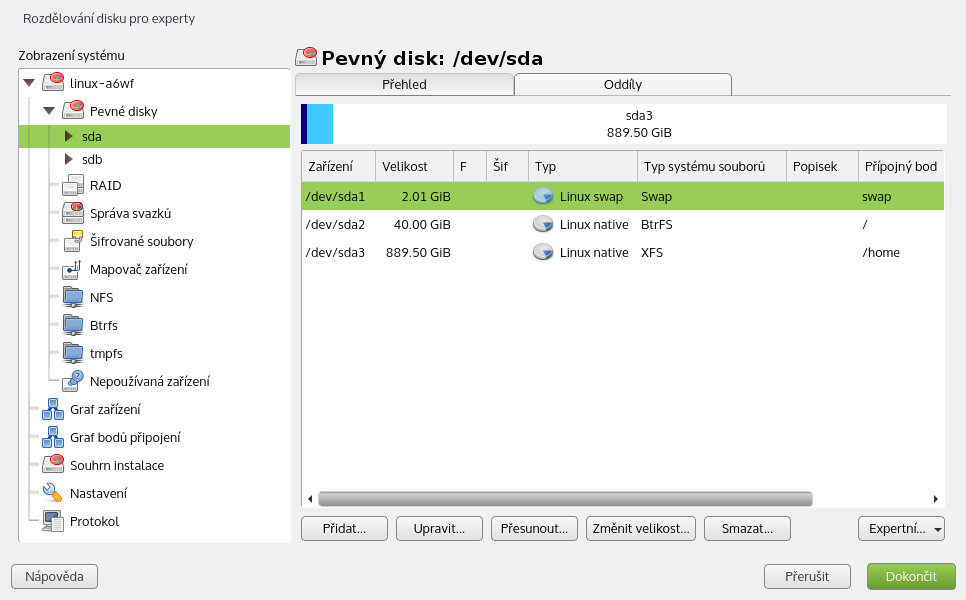Click the Přesunout button
Image resolution: width=966 pixels, height=600 pixels.
pyautogui.click(x=534, y=529)
